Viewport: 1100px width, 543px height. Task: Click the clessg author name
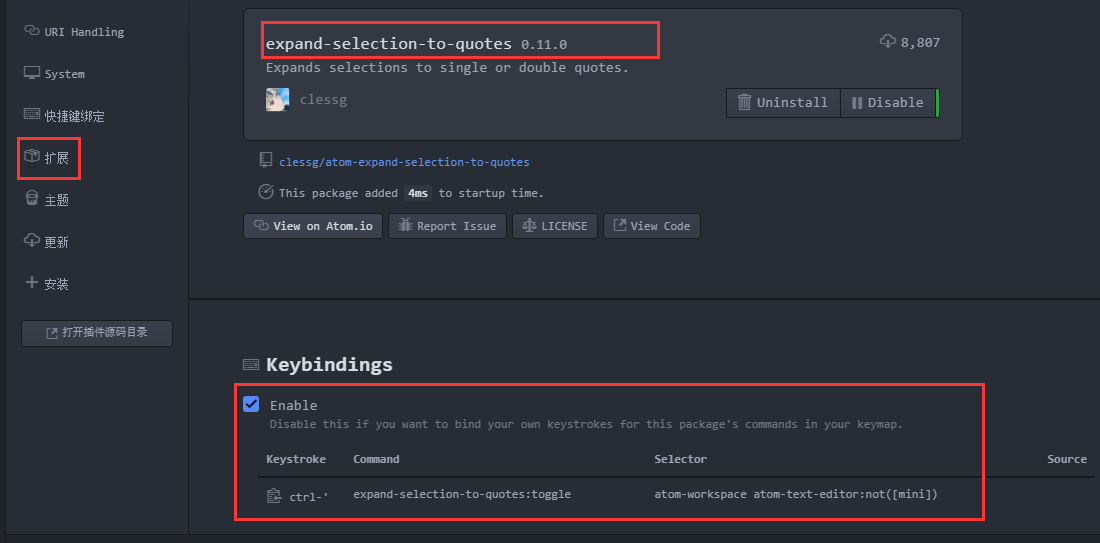[323, 100]
